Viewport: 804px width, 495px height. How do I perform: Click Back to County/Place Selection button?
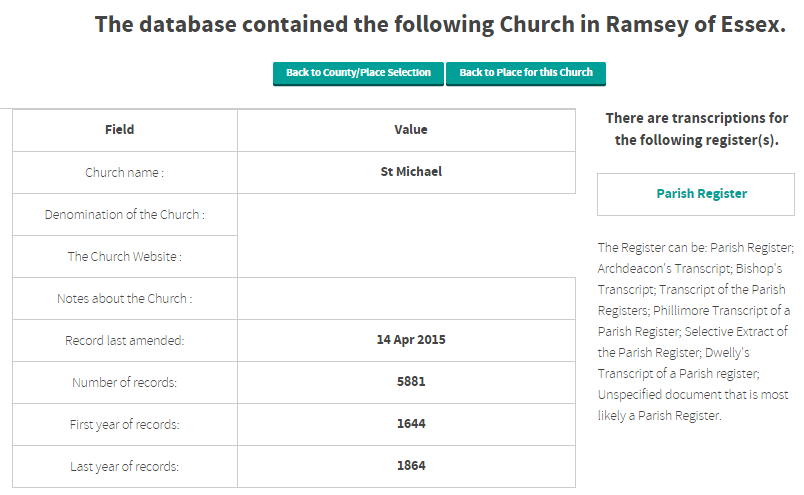tap(358, 73)
